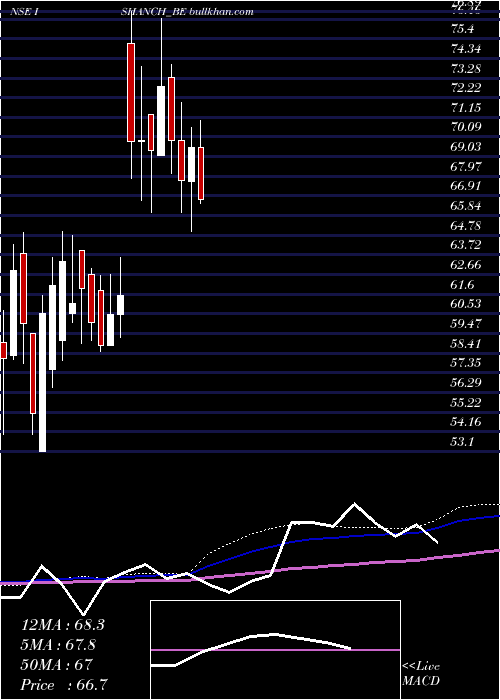Click the 62.66 price axis label
The height and width of the screenshot is (700, 500).
(466, 265)
